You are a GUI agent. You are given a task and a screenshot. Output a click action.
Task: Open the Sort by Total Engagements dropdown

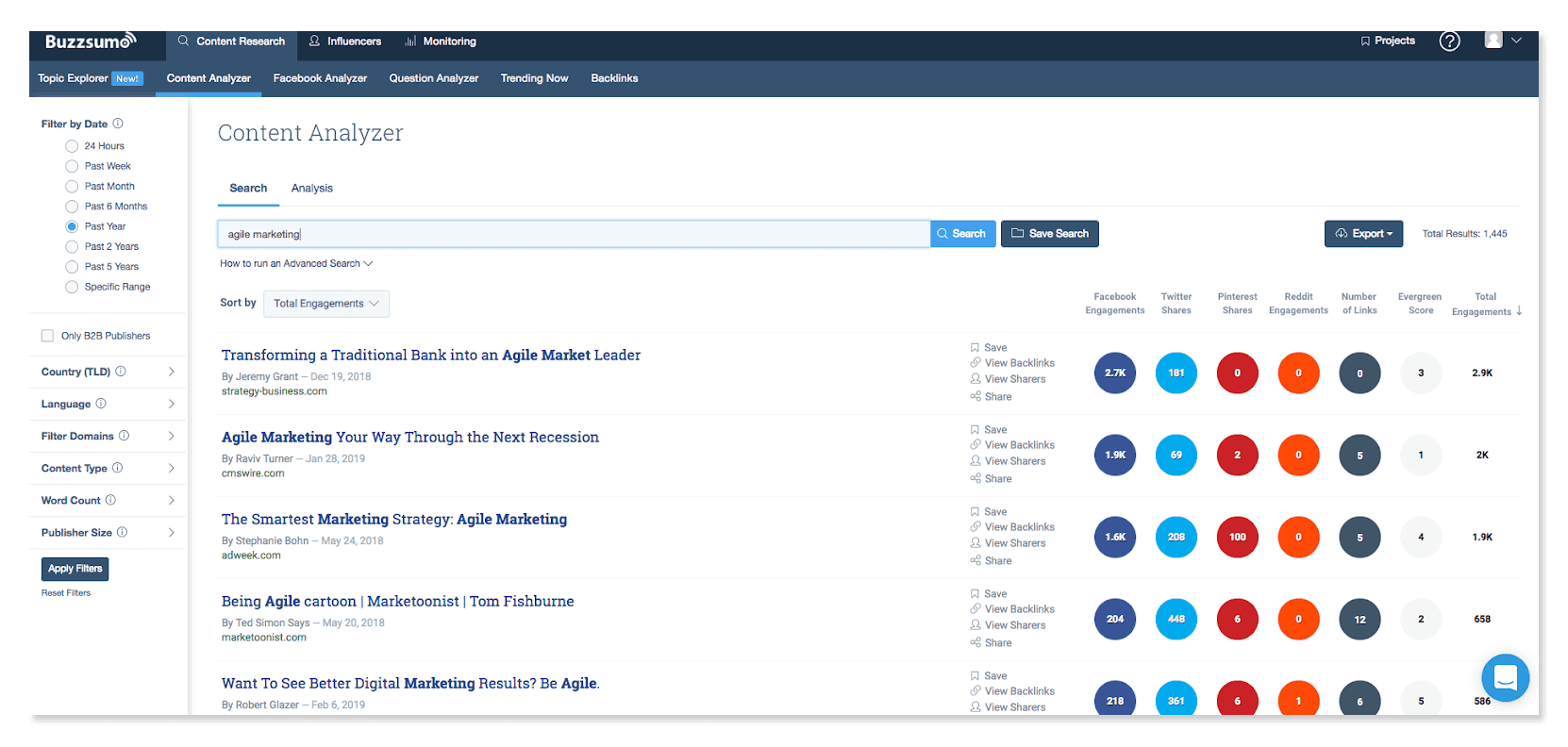click(x=326, y=303)
